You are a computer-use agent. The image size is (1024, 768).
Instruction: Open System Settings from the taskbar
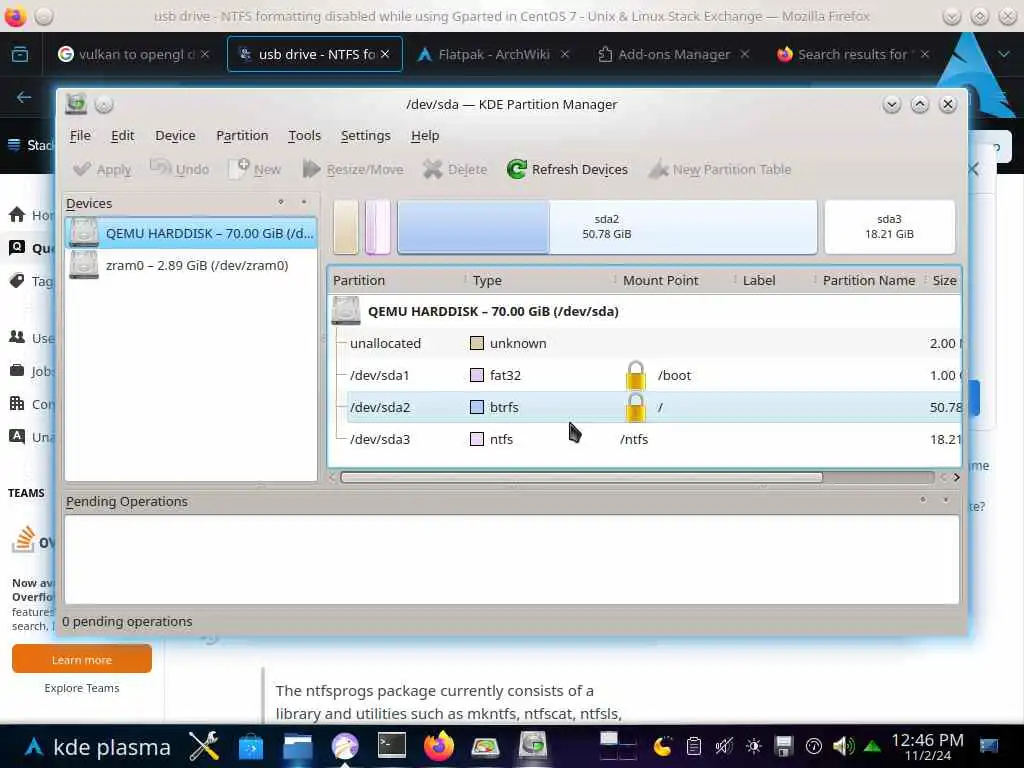pyautogui.click(x=204, y=746)
